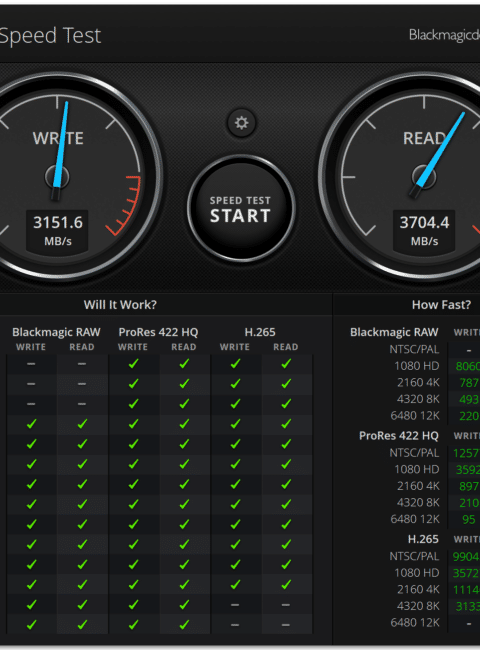
Task: Click the 1257 value for ProRes NTSC/PAL
Action: click(466, 453)
